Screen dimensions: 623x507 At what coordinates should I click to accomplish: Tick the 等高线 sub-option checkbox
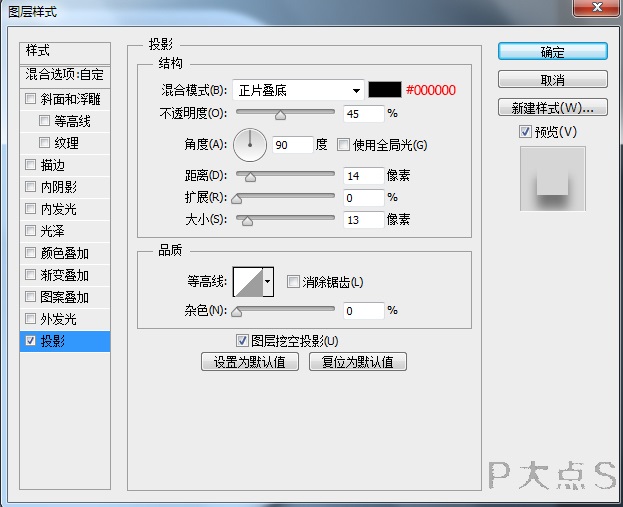click(44, 120)
